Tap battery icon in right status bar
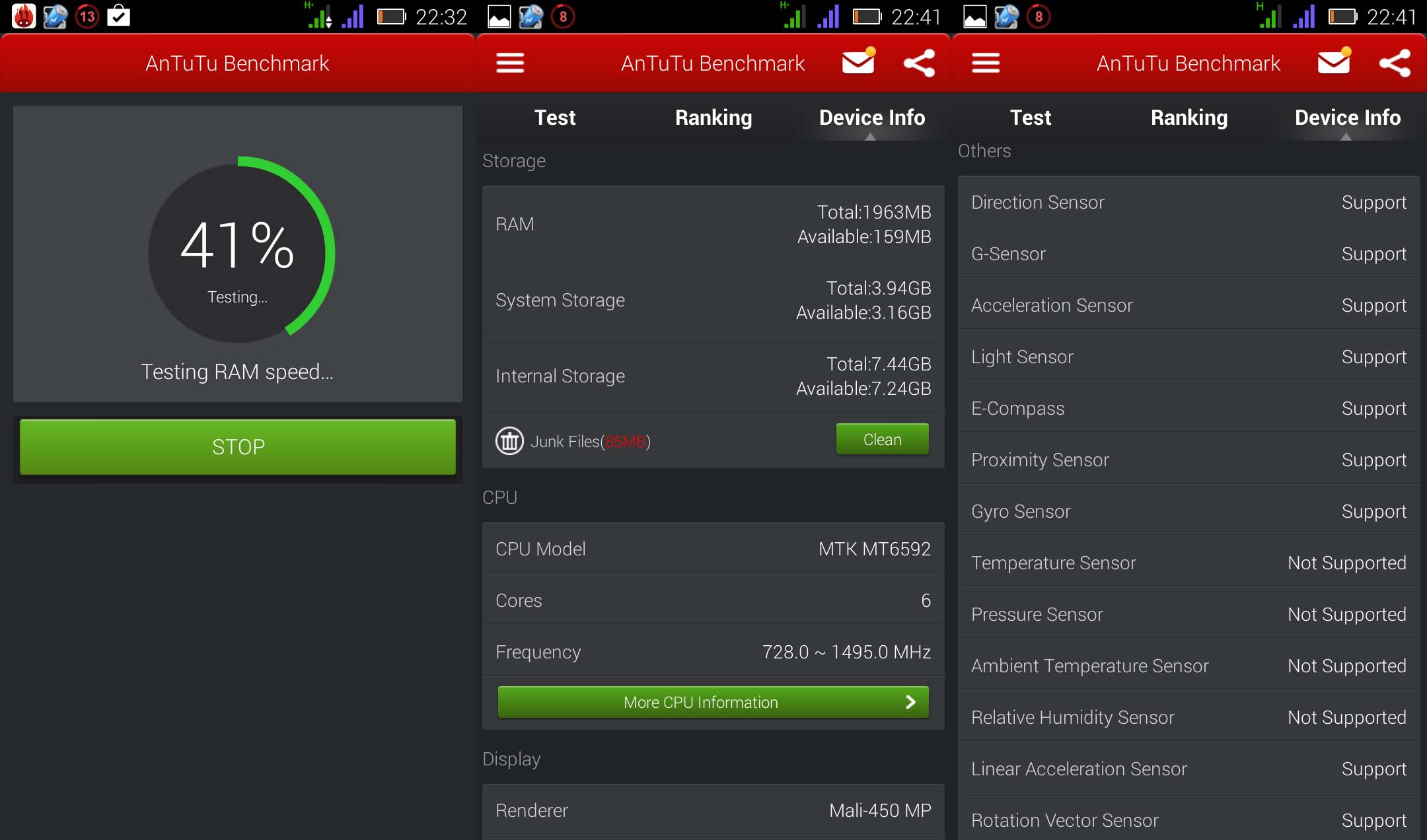 pyautogui.click(x=1342, y=17)
